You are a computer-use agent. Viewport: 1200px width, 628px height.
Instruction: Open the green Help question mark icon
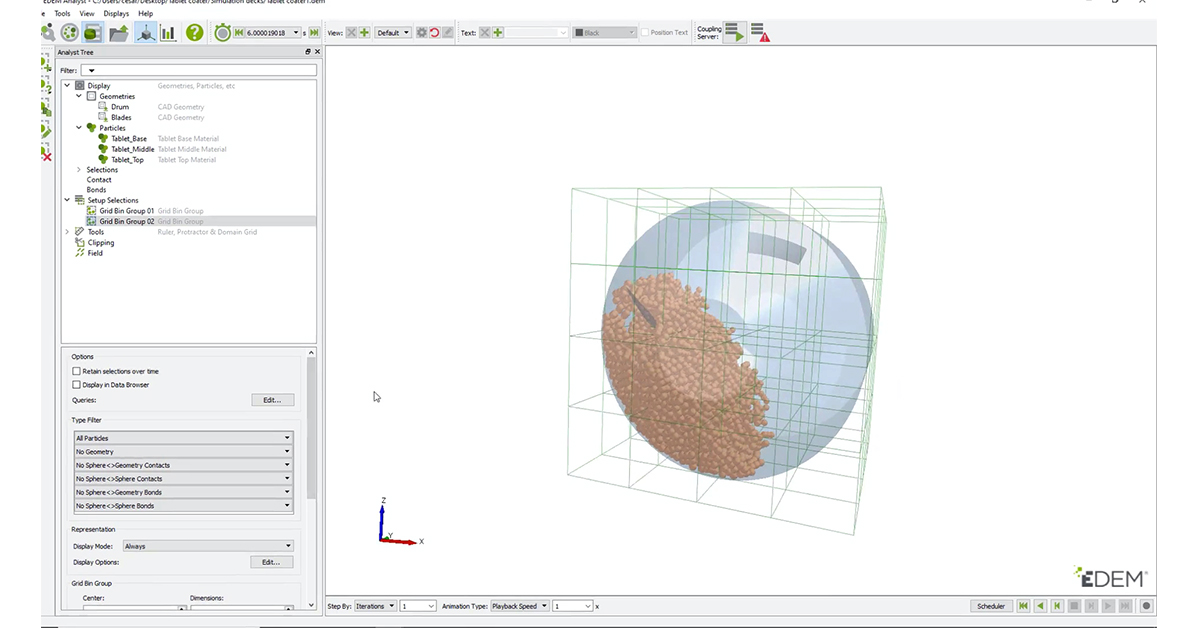pyautogui.click(x=194, y=33)
